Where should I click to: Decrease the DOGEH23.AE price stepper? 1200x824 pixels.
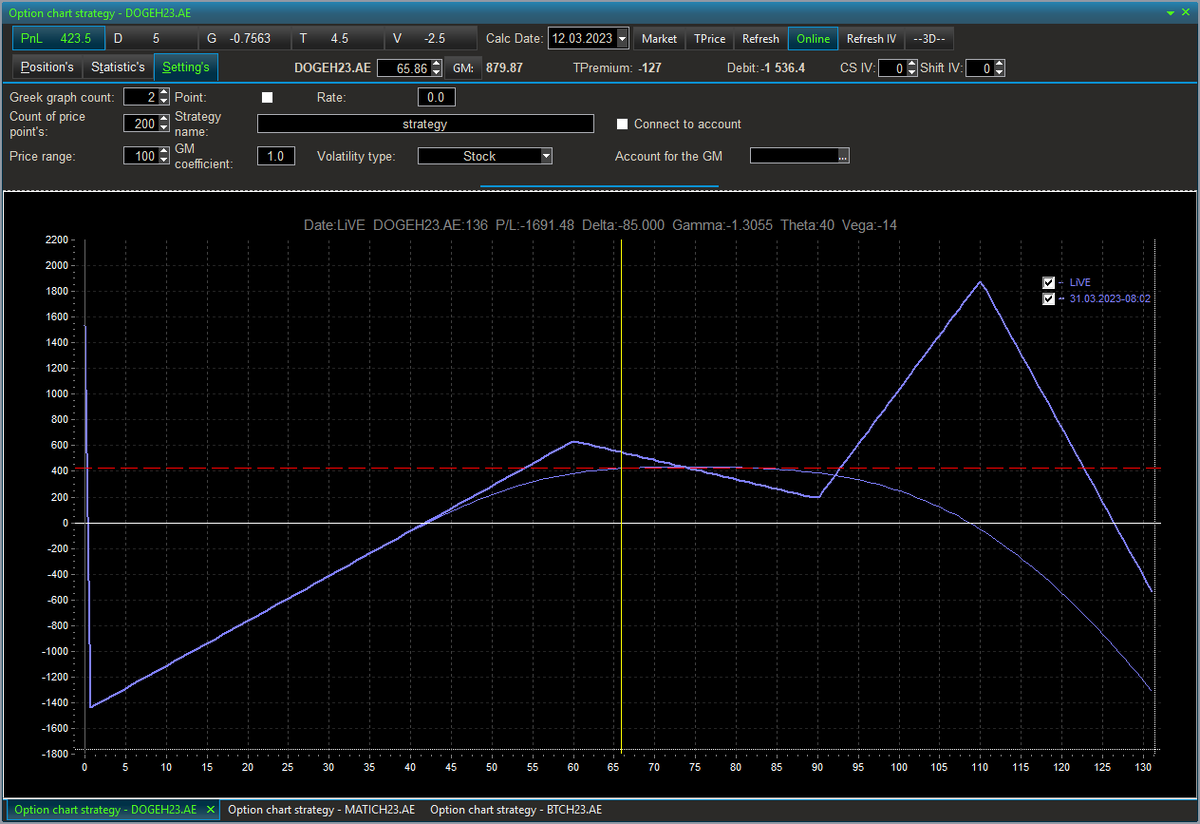[435, 72]
